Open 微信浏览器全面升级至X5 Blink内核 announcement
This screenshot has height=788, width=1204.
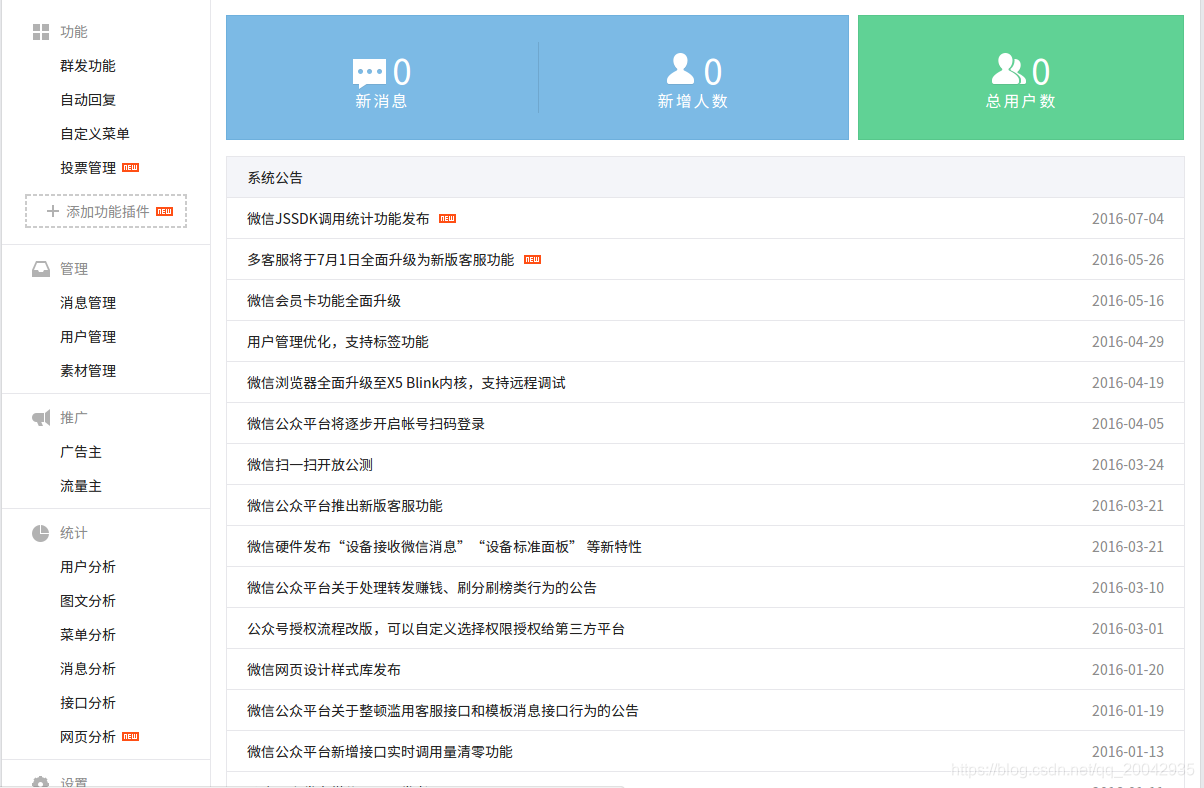pos(406,383)
